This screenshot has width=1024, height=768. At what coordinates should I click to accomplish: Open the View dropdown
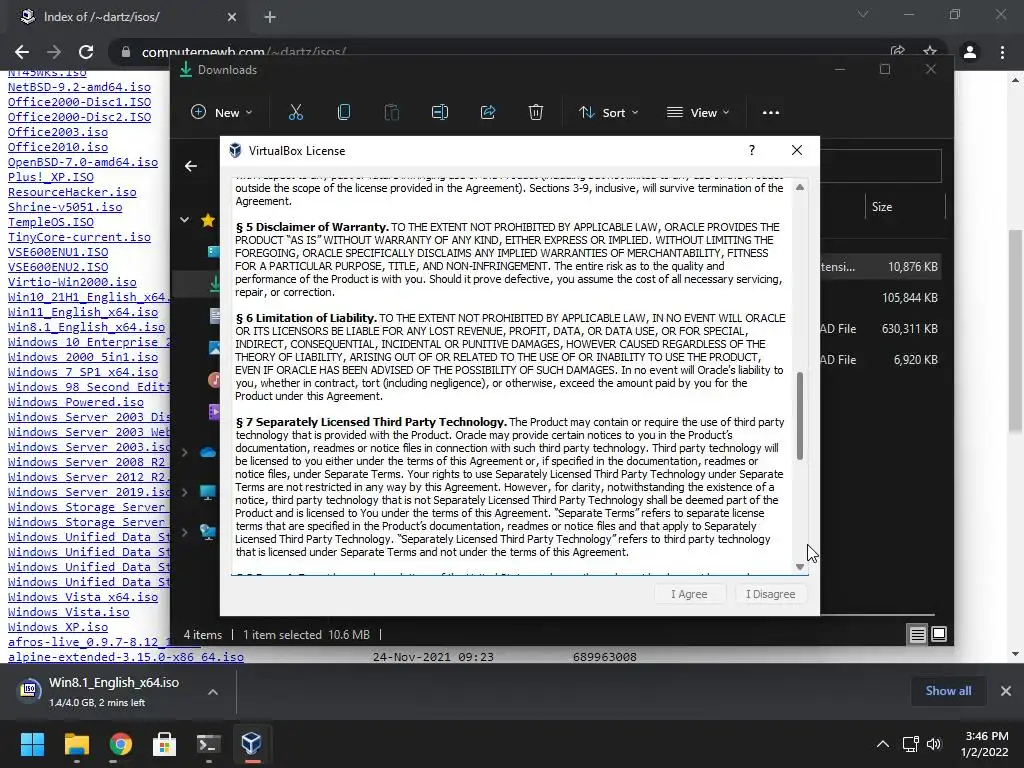point(697,112)
